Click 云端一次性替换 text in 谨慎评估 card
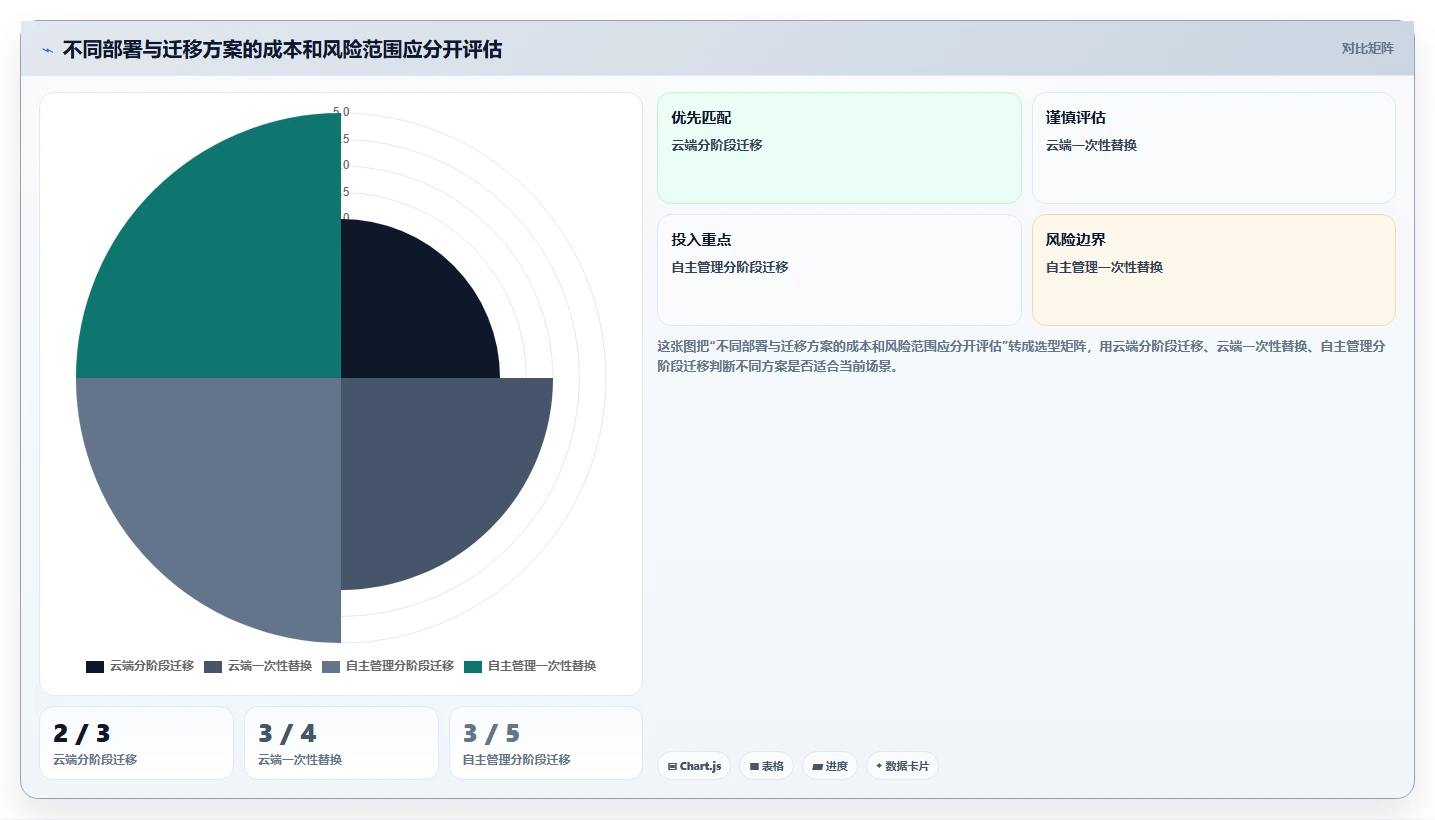This screenshot has height=820, width=1435. (x=1091, y=145)
